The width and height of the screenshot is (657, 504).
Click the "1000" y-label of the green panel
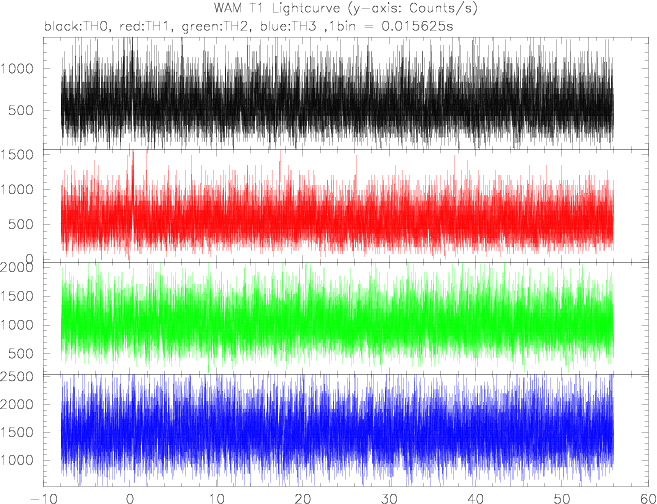(16, 325)
